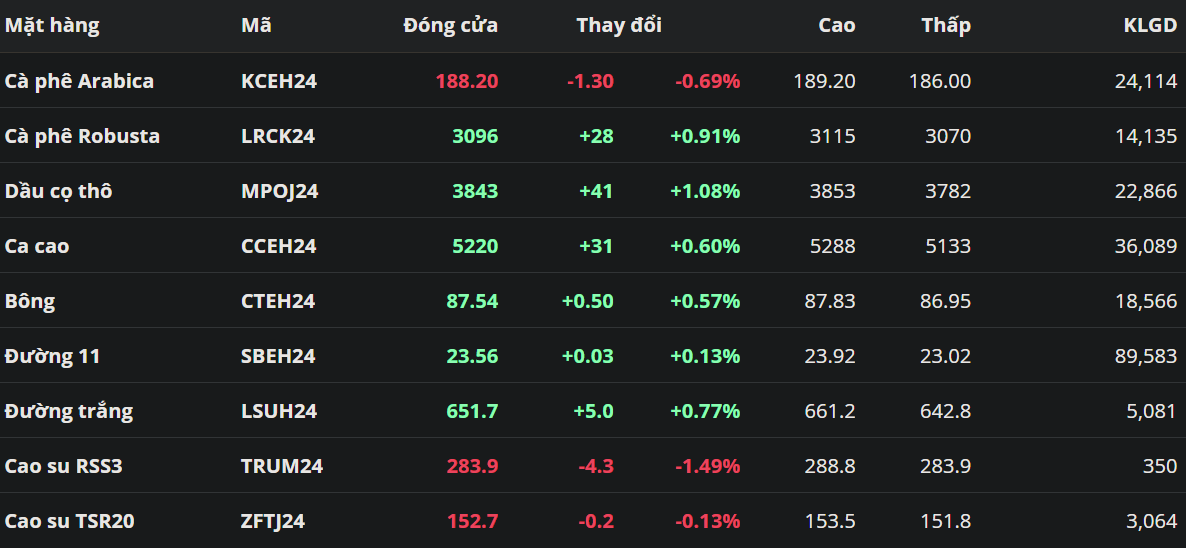Viewport: 1186px width, 548px height.
Task: Open the LRCK24 contract code
Action: point(278,136)
